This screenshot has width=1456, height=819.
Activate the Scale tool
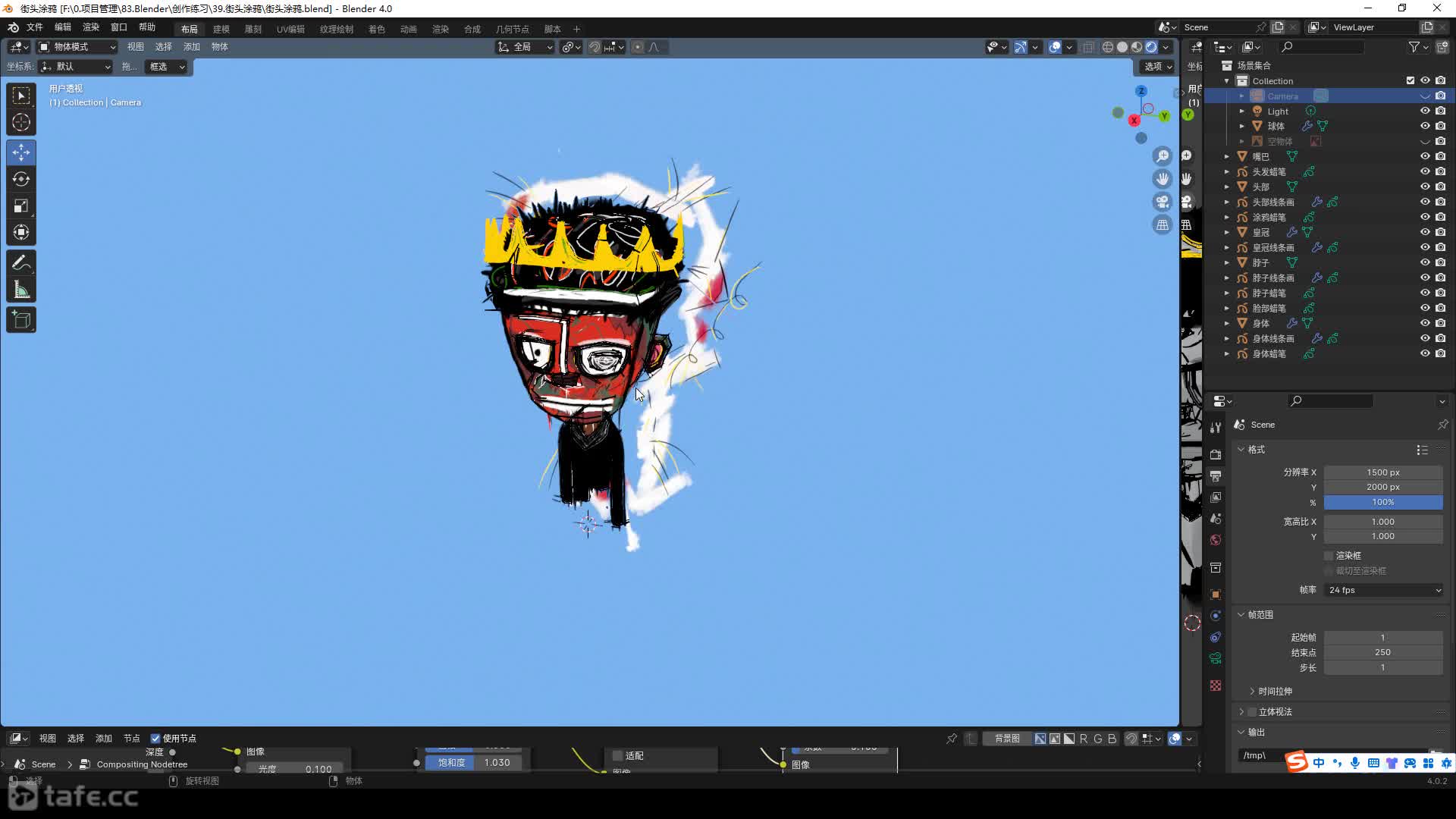(x=21, y=206)
